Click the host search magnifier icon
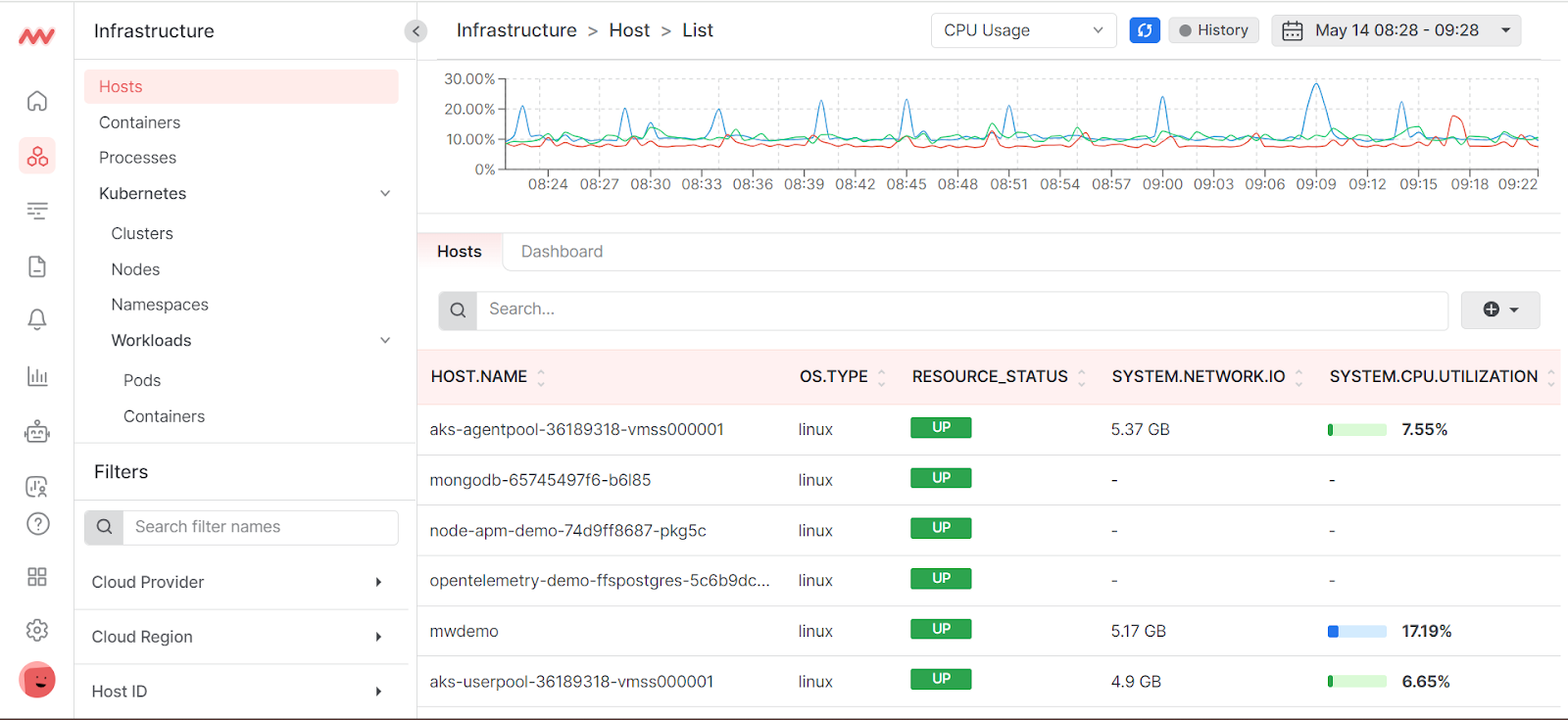 pyautogui.click(x=458, y=310)
